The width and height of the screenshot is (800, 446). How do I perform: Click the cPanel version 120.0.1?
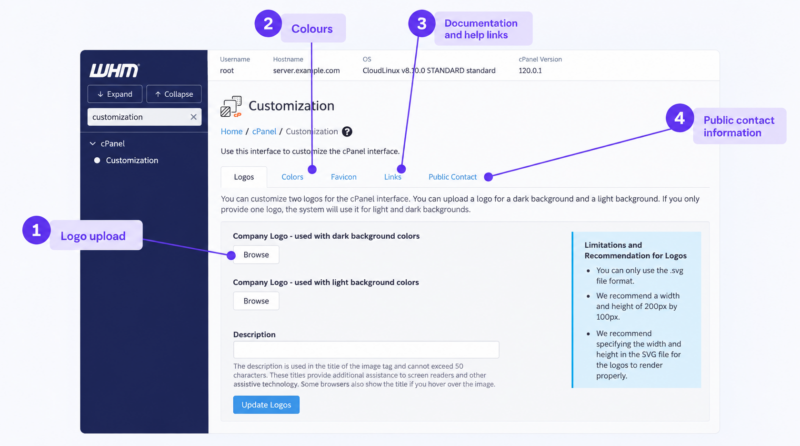tap(530, 70)
